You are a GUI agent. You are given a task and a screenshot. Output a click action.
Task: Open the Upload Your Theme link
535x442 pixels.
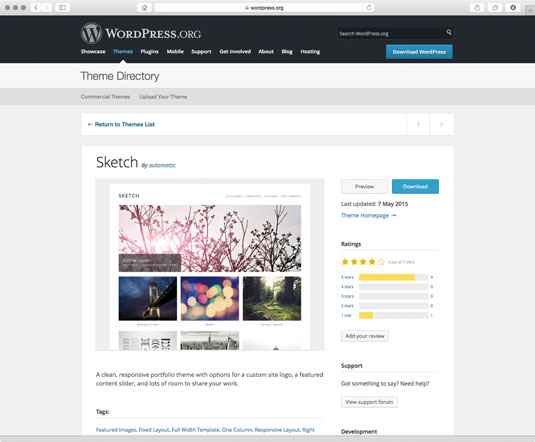(163, 97)
